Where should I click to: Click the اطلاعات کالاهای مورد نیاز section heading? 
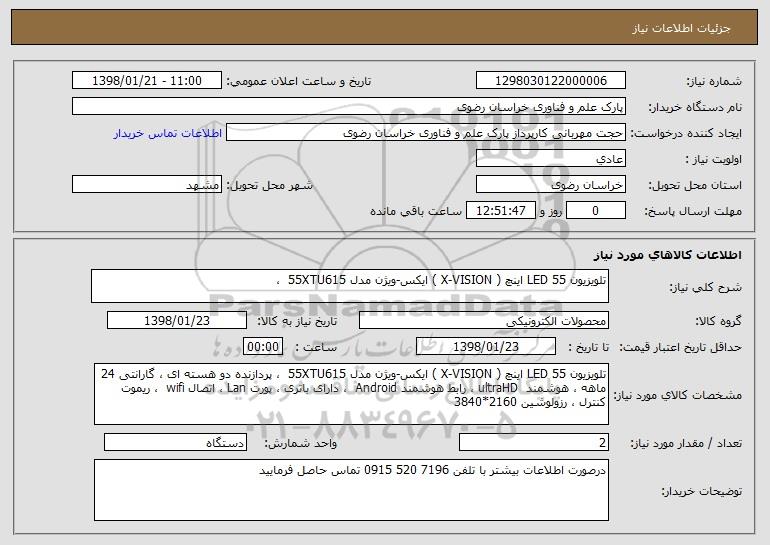(667, 255)
